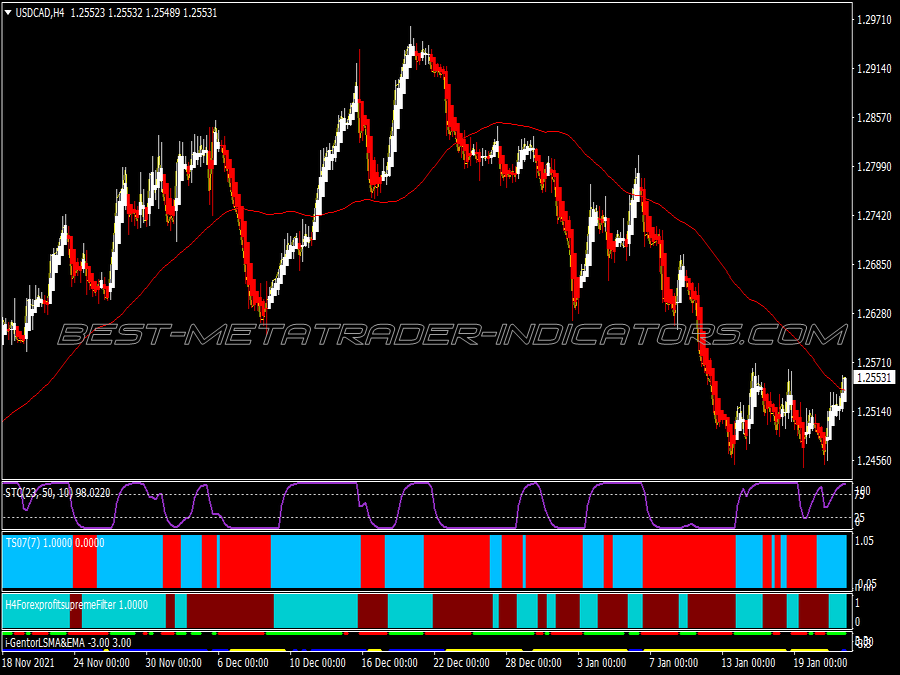Select the 6 Dec 00:00 time label
The image size is (900, 675).
click(243, 663)
